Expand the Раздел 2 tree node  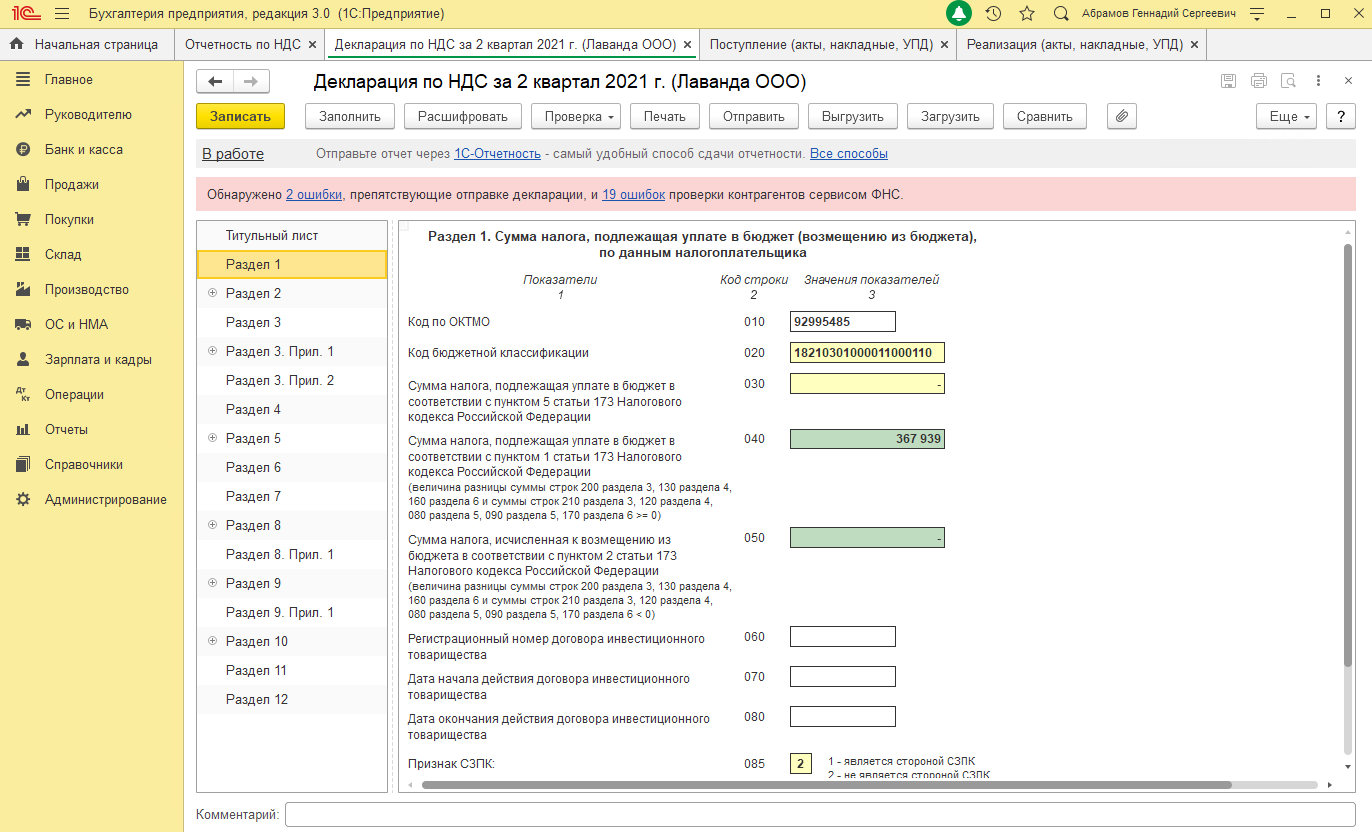tap(212, 293)
